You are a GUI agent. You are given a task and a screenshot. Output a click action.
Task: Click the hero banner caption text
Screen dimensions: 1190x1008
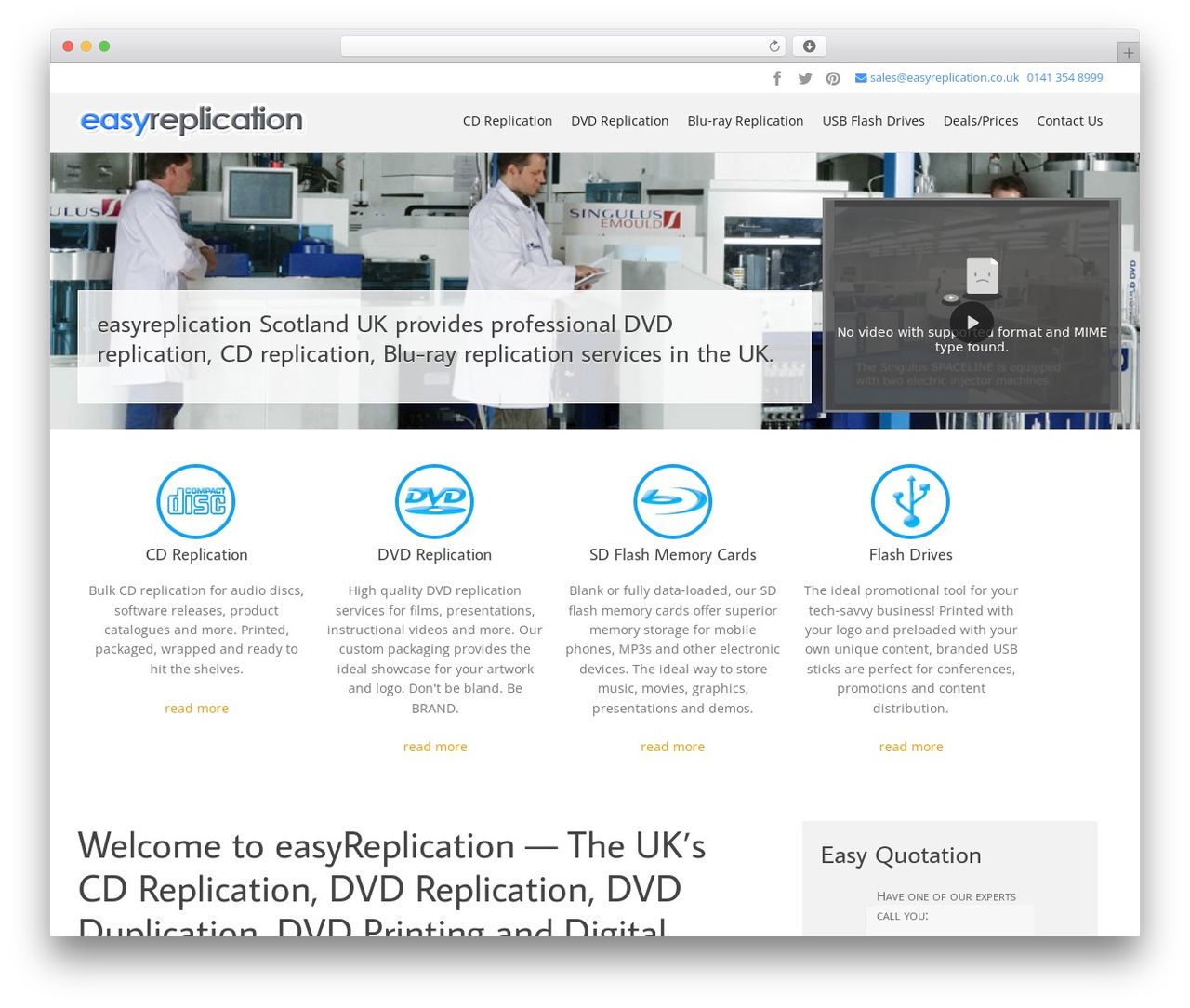[x=435, y=339]
